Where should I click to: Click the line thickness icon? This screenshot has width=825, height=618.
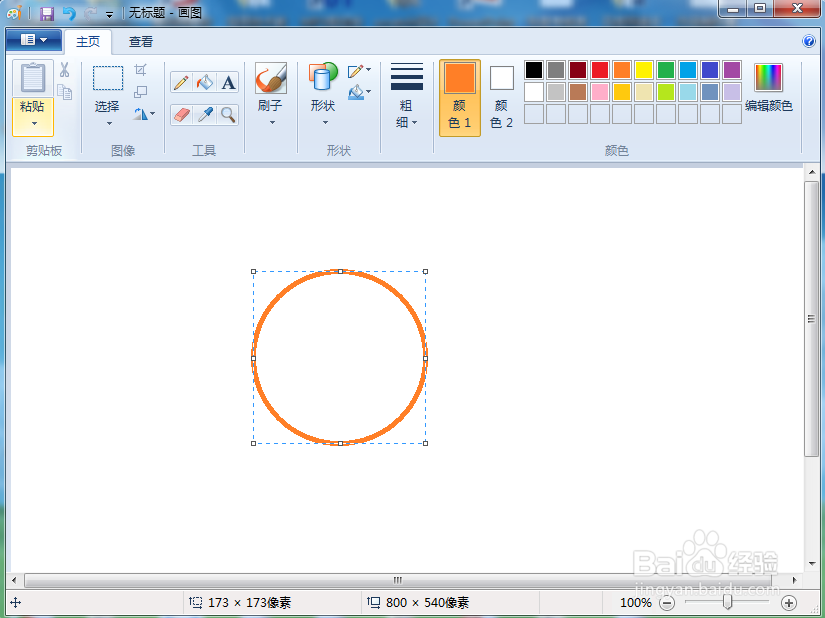coord(407,77)
